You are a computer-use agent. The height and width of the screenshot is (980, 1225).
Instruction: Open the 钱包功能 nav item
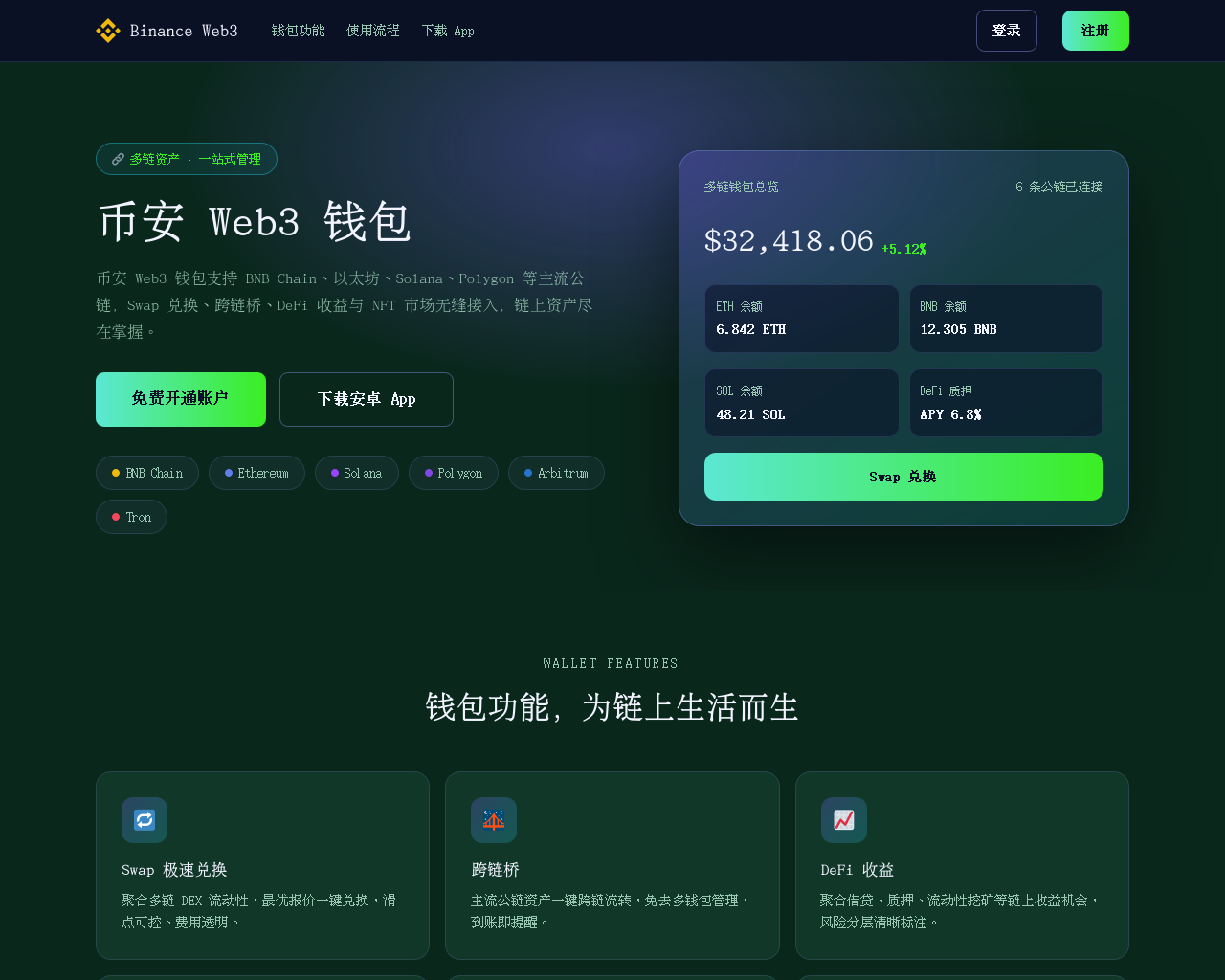299,31
